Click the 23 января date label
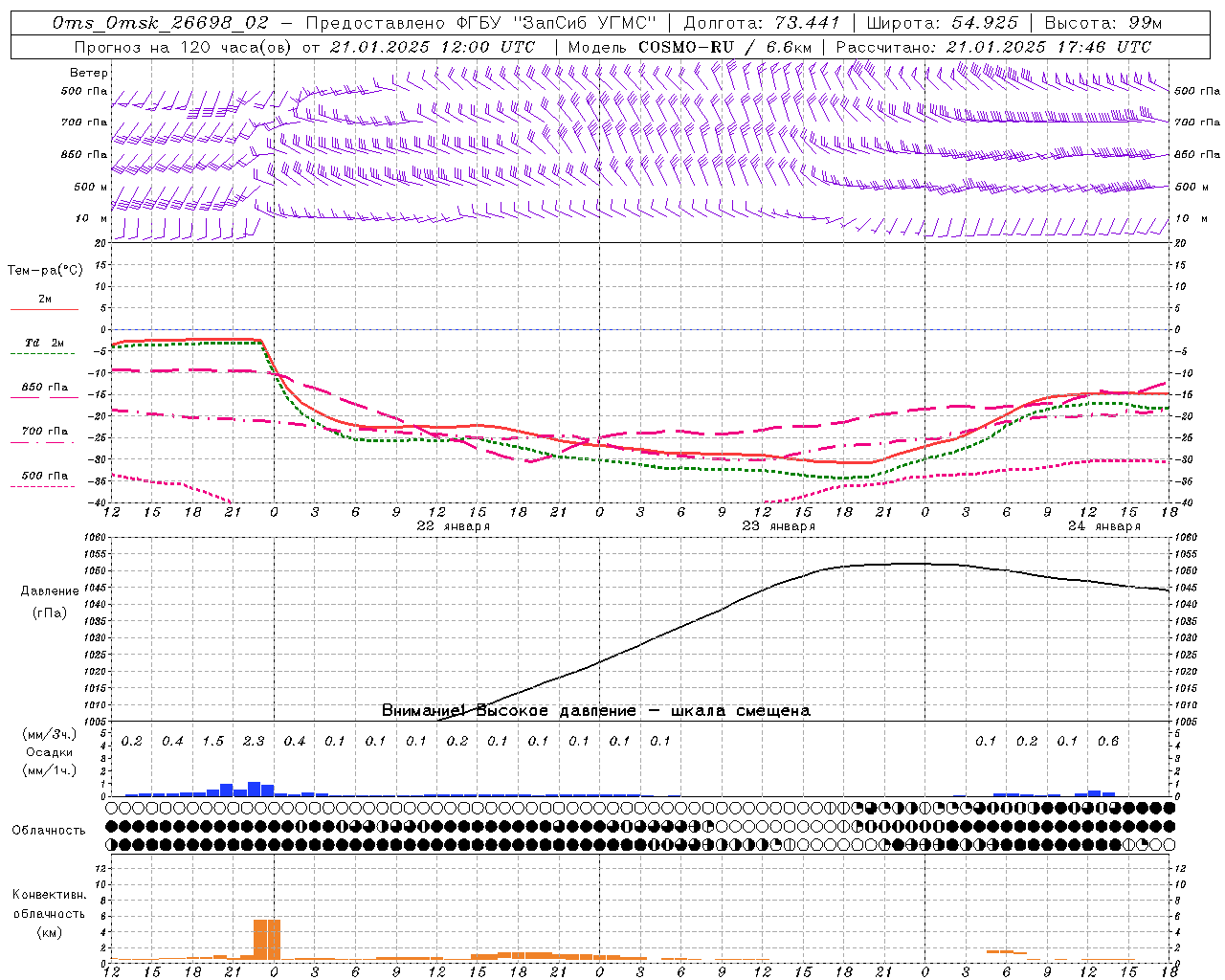This screenshot has height=980, width=1225. tap(779, 526)
